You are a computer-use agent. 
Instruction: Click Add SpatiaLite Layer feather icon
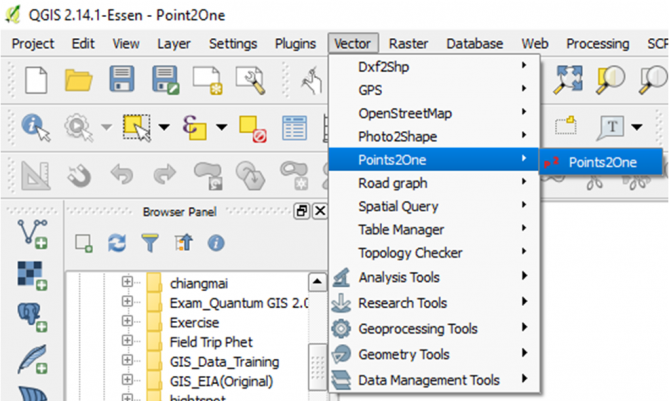(x=32, y=359)
